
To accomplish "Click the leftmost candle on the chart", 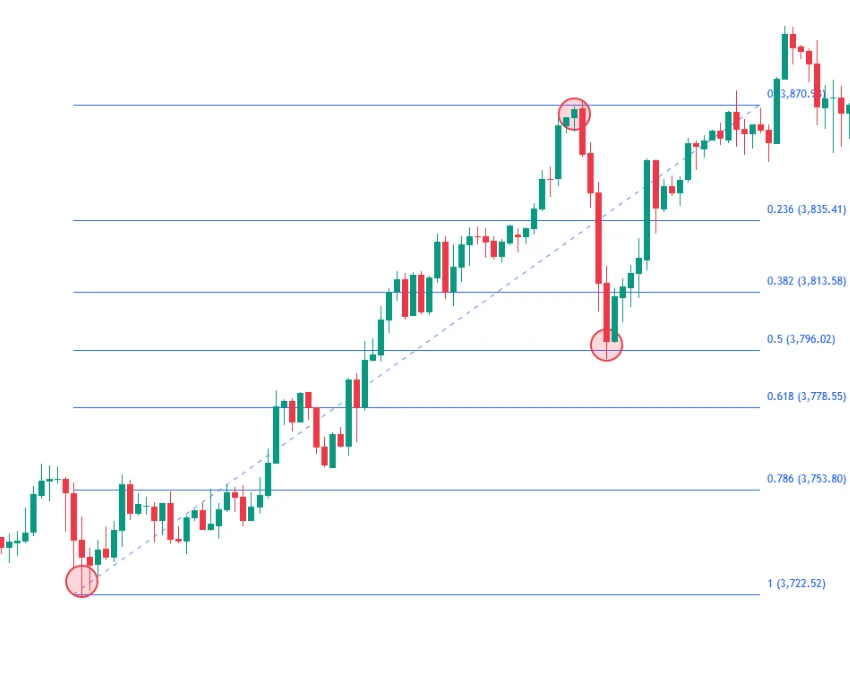I will click(2, 543).
